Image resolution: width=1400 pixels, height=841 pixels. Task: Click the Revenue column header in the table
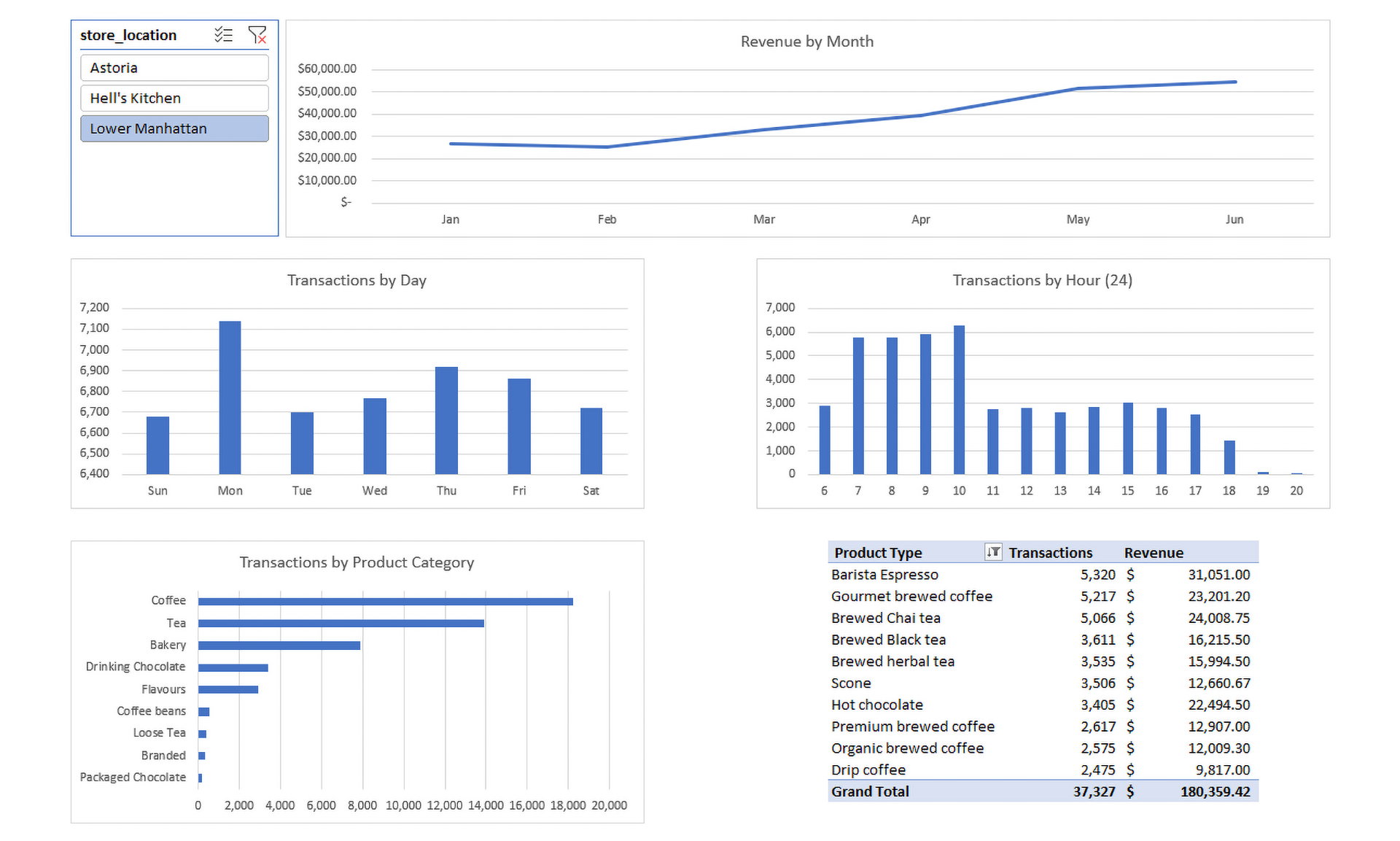pyautogui.click(x=1154, y=553)
